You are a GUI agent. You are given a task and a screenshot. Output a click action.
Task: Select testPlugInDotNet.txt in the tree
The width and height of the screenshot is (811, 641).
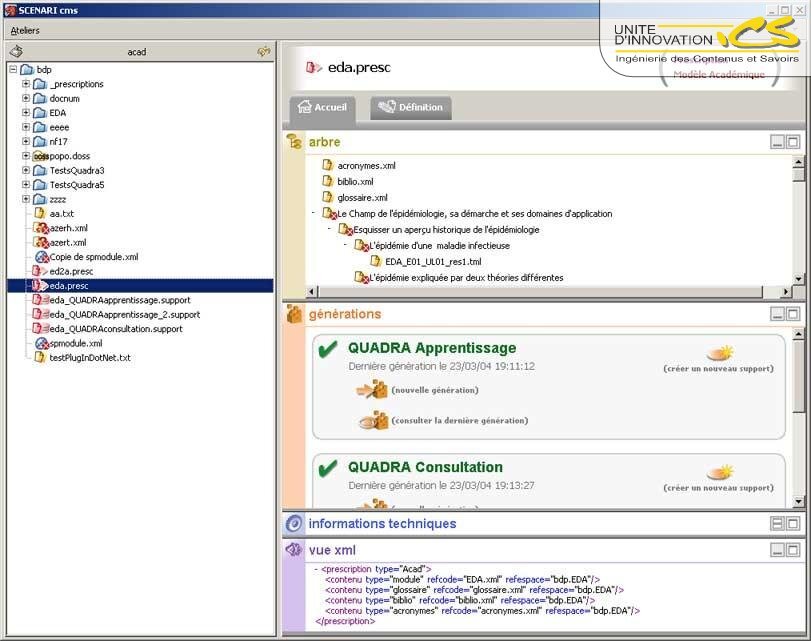[89, 357]
